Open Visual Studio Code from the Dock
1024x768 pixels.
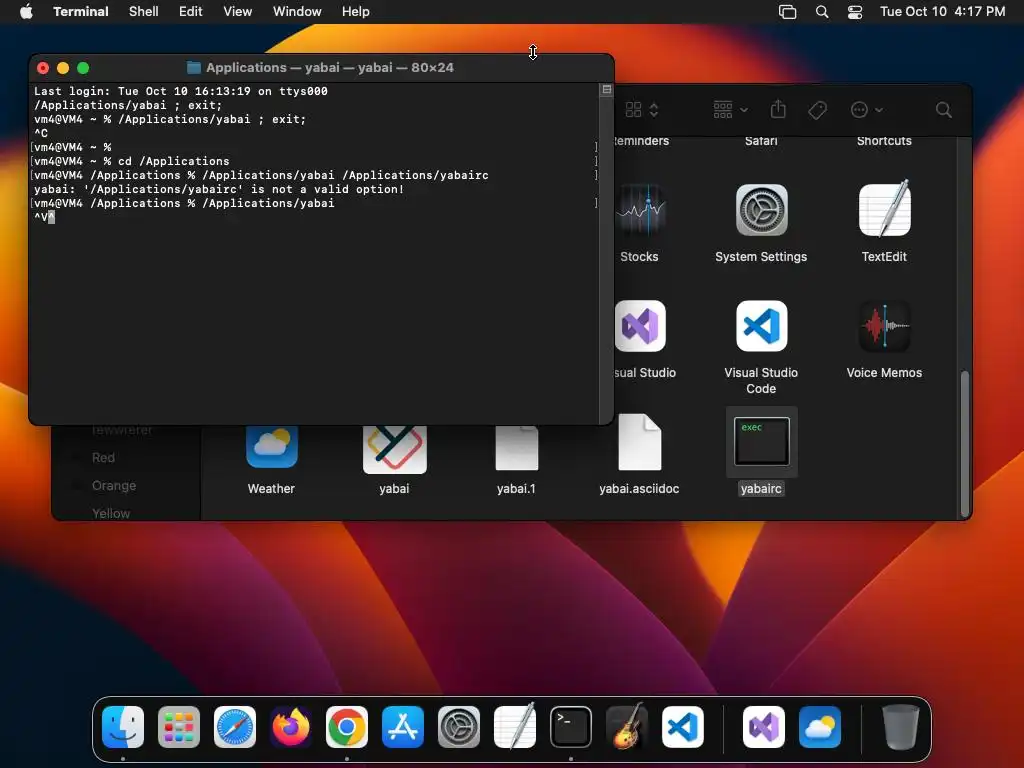click(683, 727)
